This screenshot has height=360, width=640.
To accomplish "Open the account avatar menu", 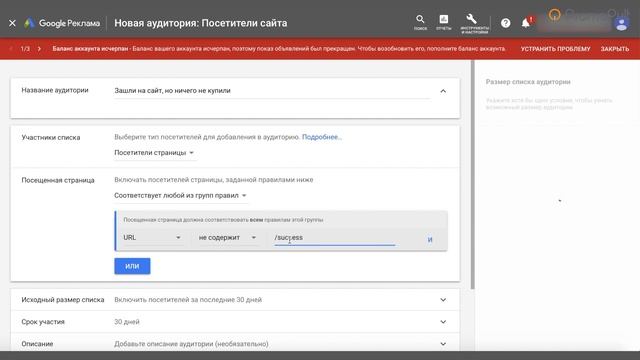I will tap(621, 24).
